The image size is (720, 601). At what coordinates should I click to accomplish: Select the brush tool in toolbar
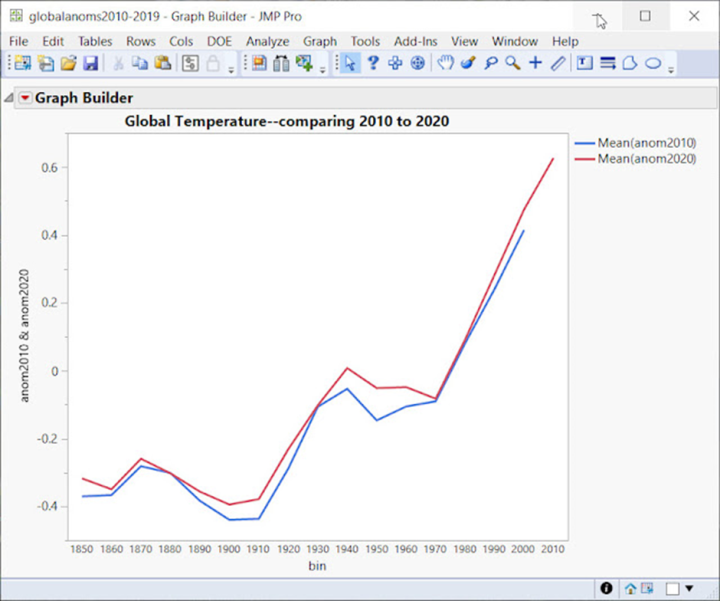coord(468,63)
